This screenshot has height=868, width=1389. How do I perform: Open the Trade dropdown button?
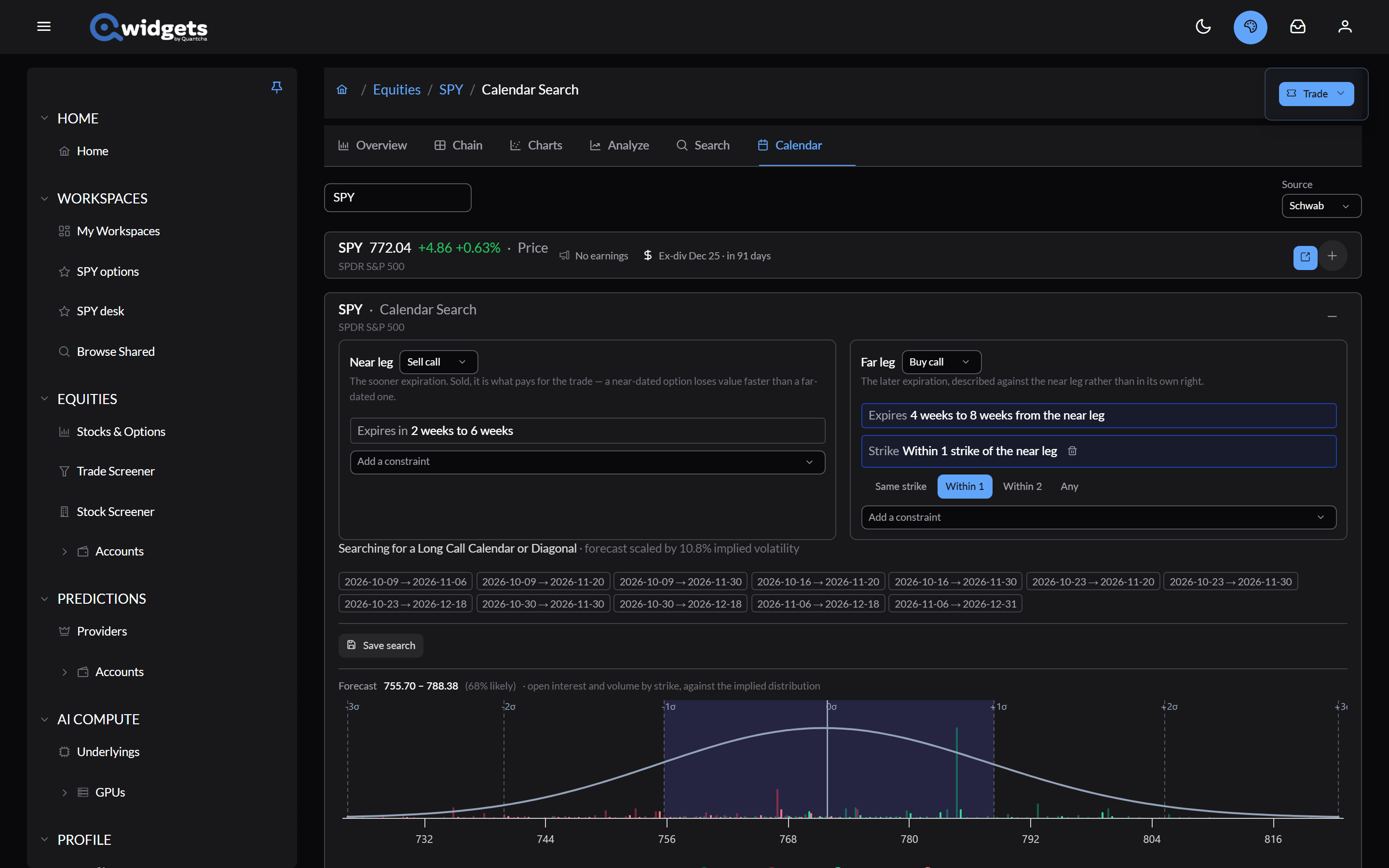click(x=1316, y=94)
